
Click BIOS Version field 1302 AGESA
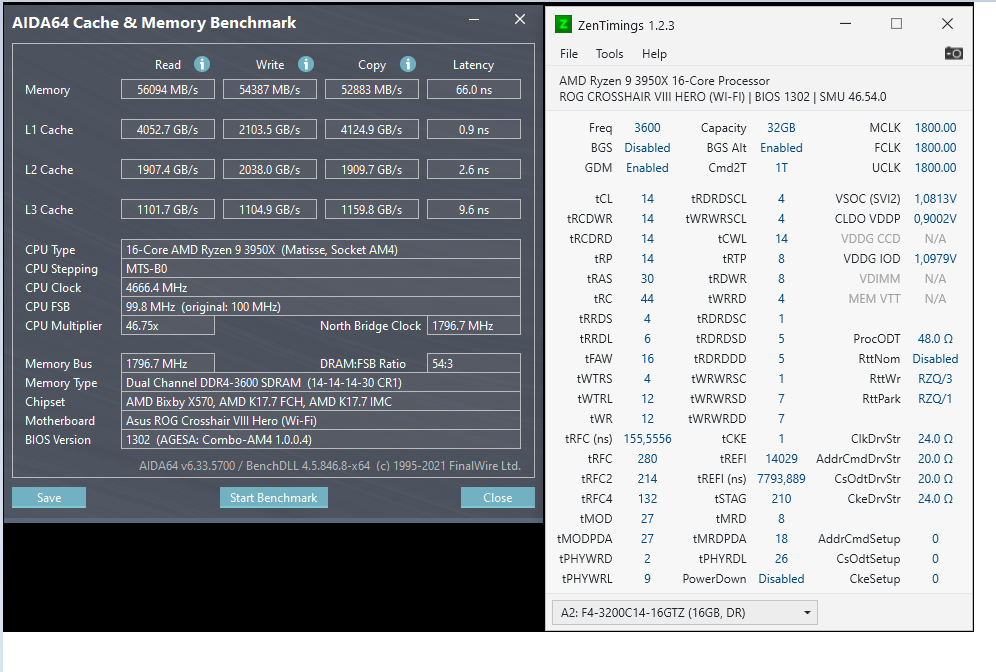tap(321, 440)
